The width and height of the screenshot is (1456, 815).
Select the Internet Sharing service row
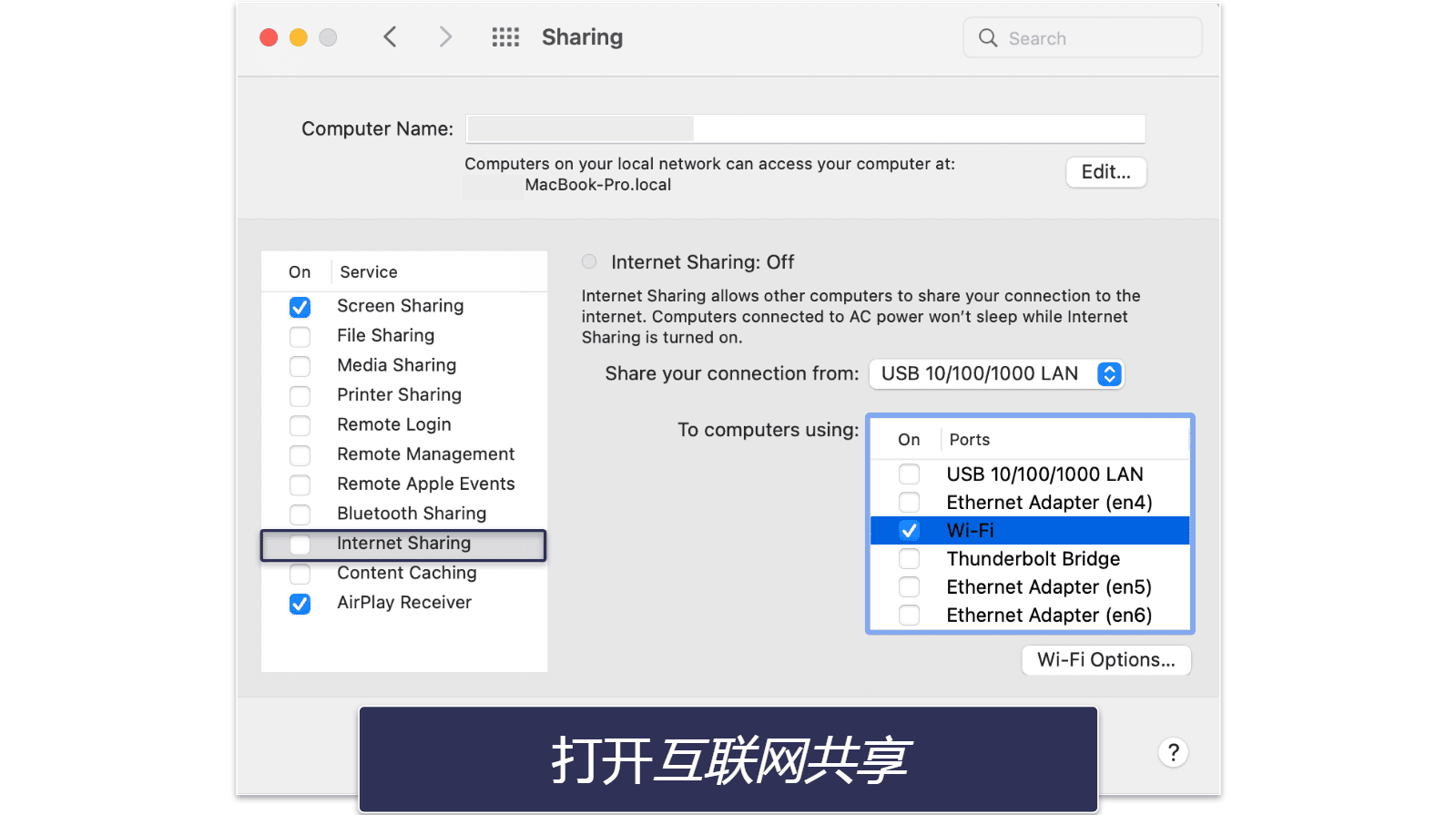click(404, 544)
